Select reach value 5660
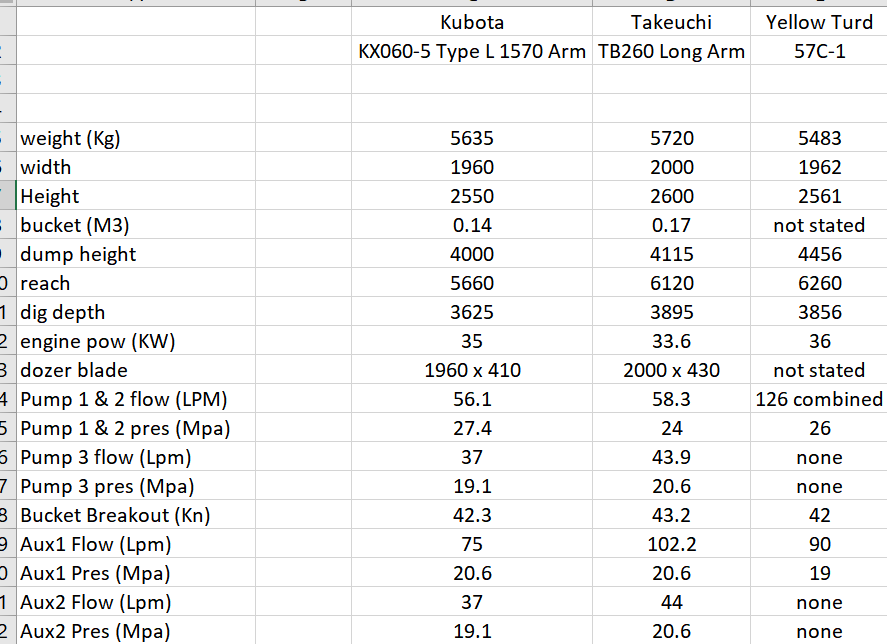This screenshot has height=644, width=887. 472,283
